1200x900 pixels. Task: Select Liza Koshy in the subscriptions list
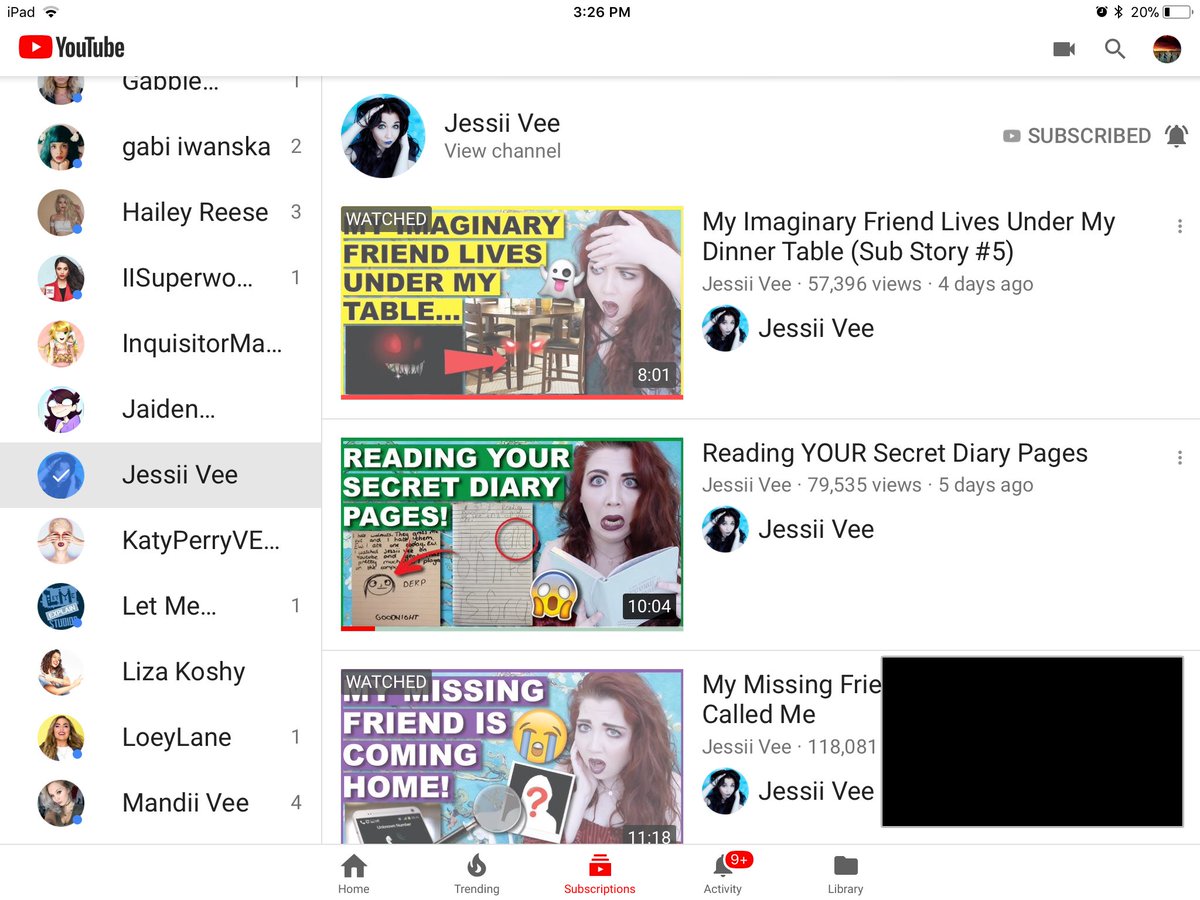coord(160,672)
